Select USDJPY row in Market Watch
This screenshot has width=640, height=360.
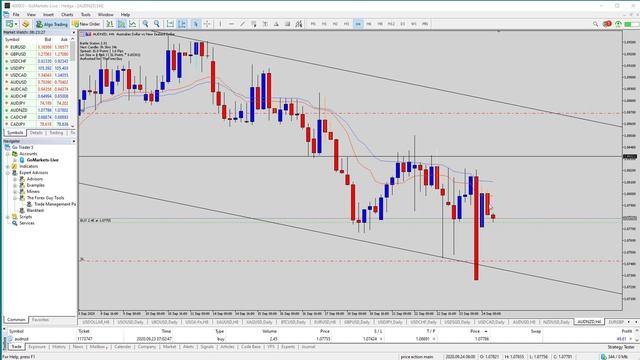point(37,68)
